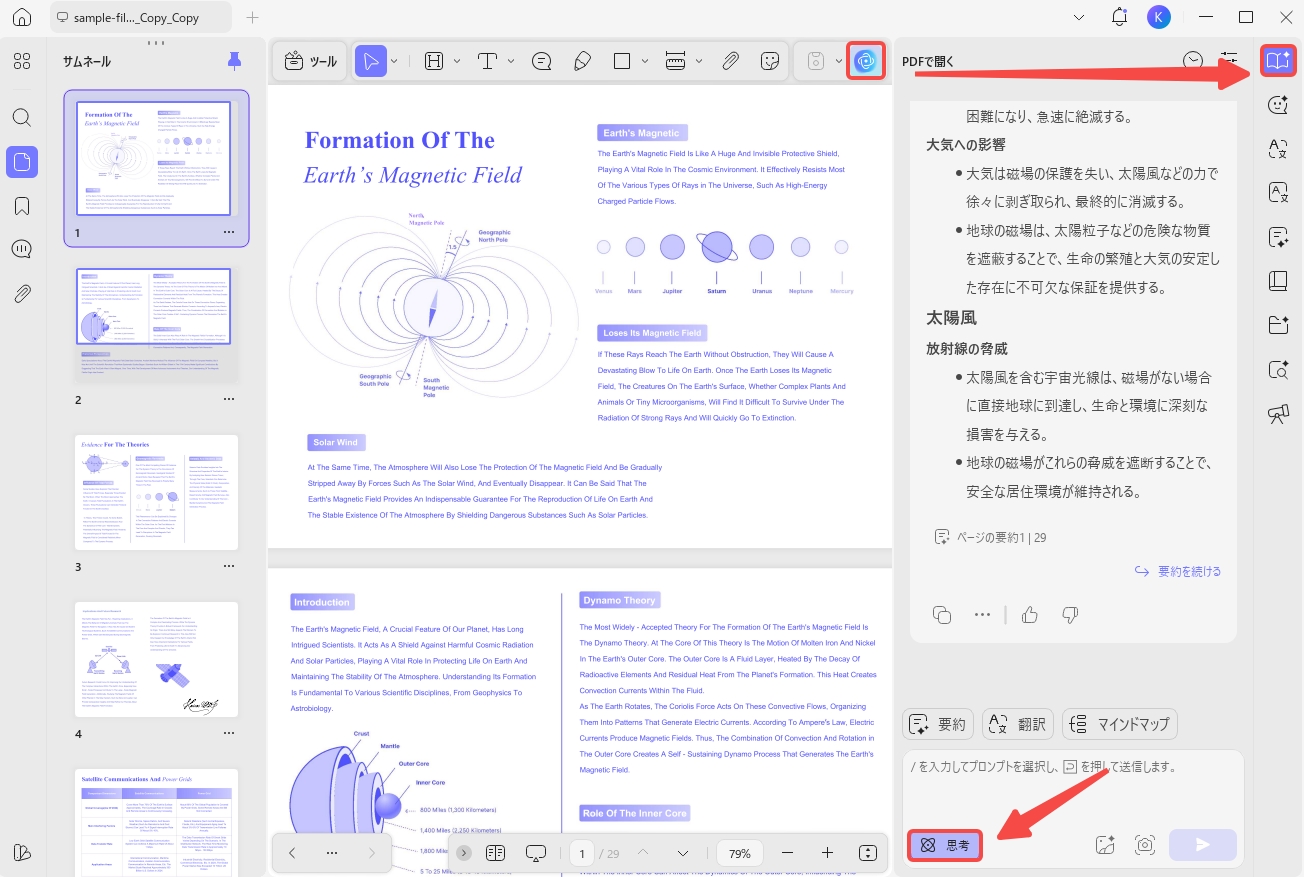The width and height of the screenshot is (1304, 877).
Task: Open the attachments panel in left sidebar
Action: 22,293
